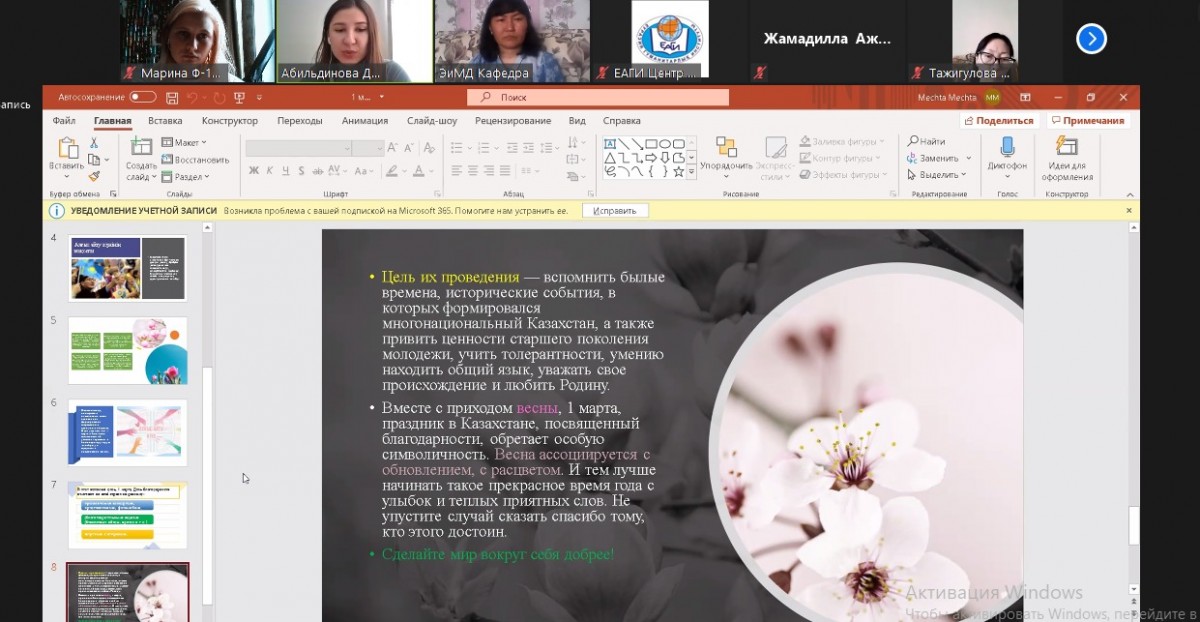
Task: Toggle bold Ж formatting
Action: pyautogui.click(x=254, y=171)
